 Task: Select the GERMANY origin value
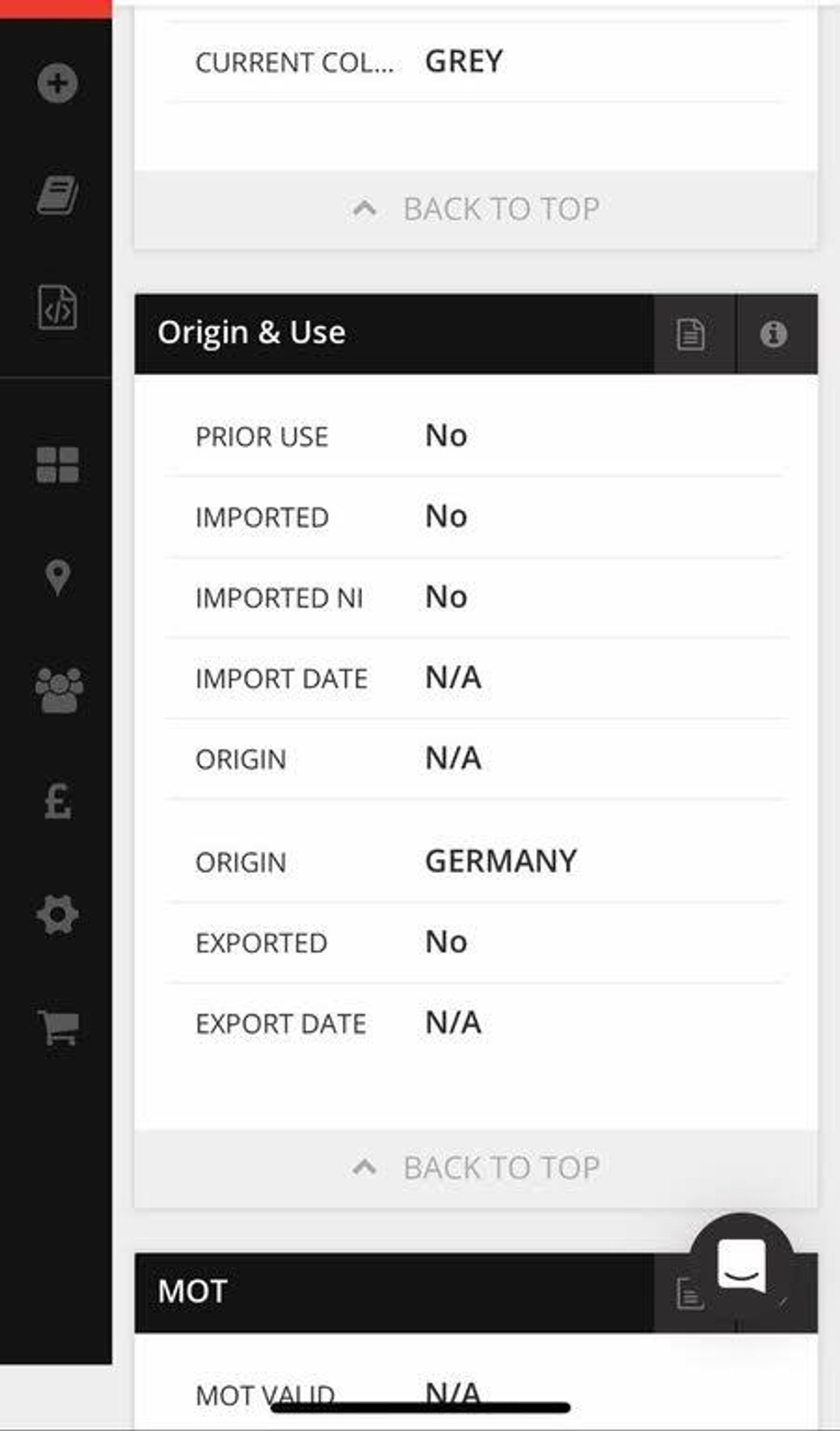click(501, 861)
